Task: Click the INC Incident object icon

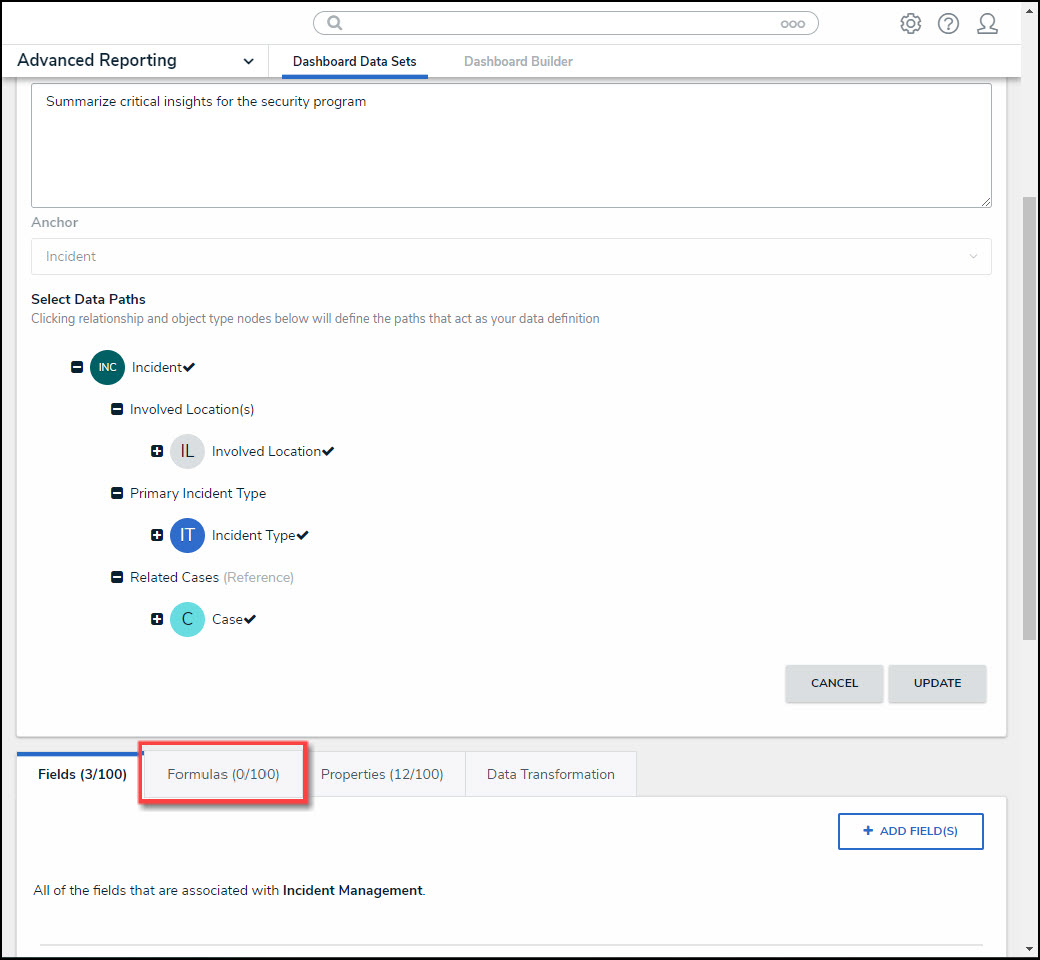Action: (107, 367)
